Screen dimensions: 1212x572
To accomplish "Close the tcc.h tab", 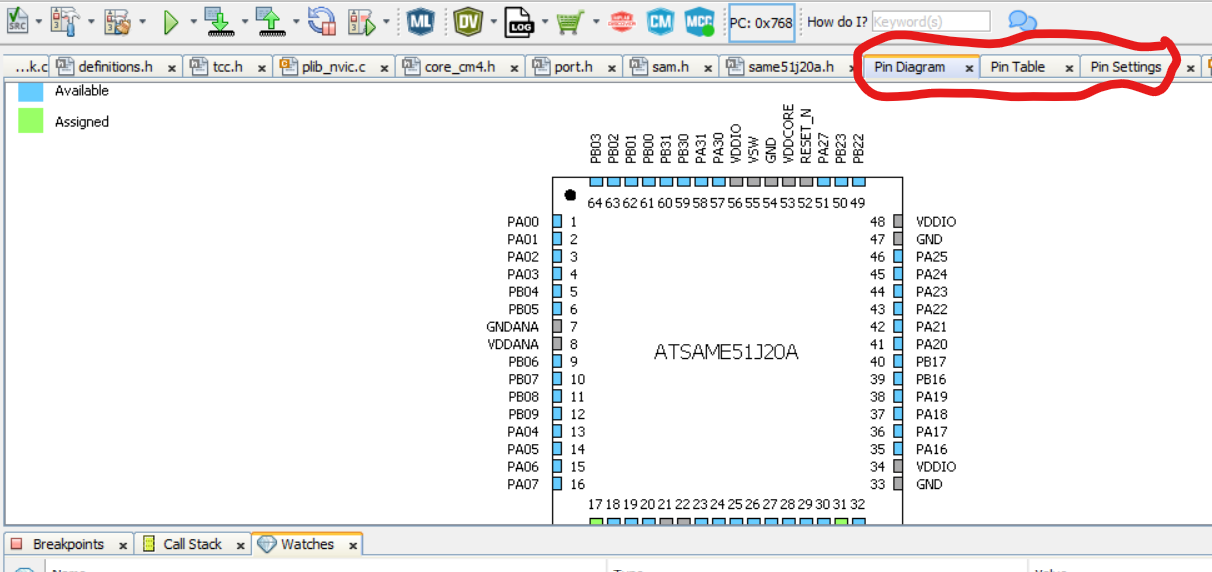I will click(262, 68).
